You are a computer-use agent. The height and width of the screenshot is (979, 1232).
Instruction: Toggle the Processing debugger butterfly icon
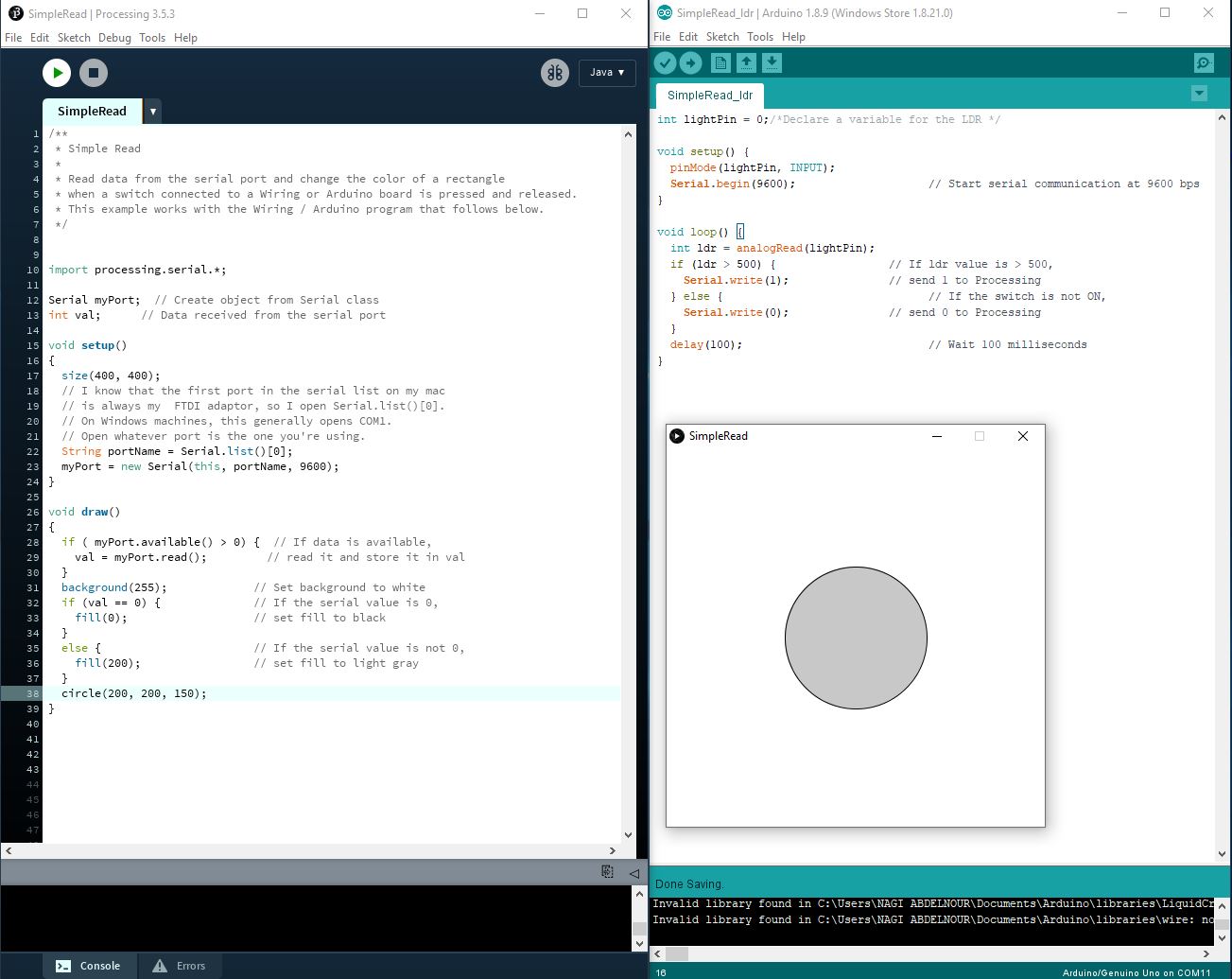[x=555, y=72]
